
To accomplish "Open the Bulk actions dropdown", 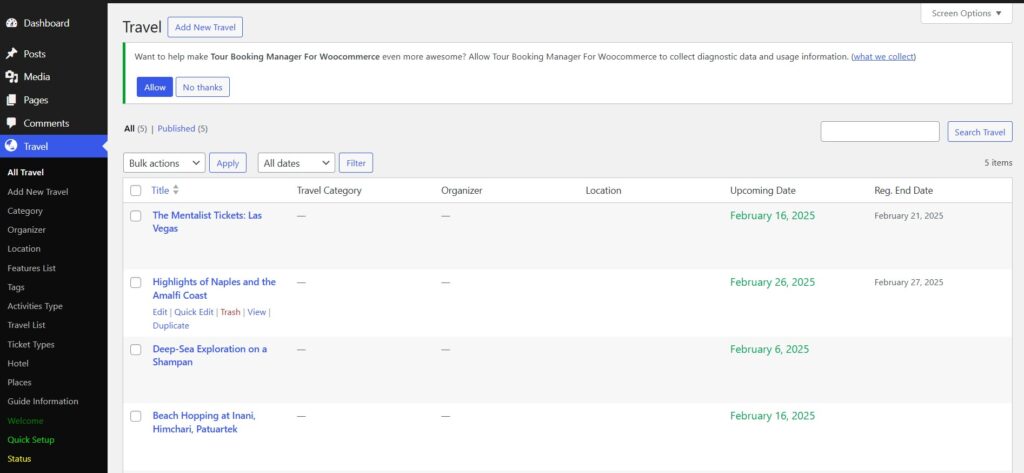I will [x=164, y=163].
